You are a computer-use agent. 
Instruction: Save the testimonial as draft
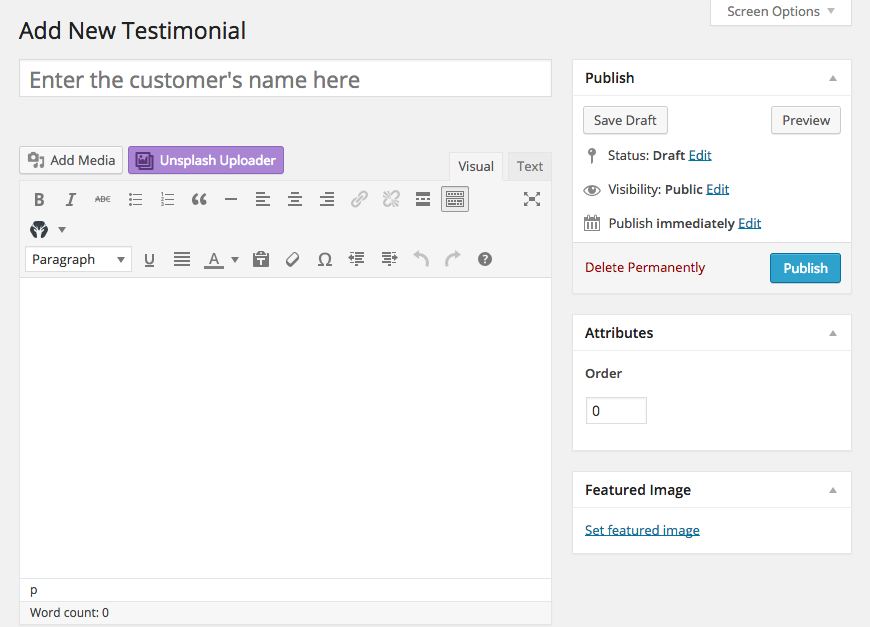click(x=625, y=120)
